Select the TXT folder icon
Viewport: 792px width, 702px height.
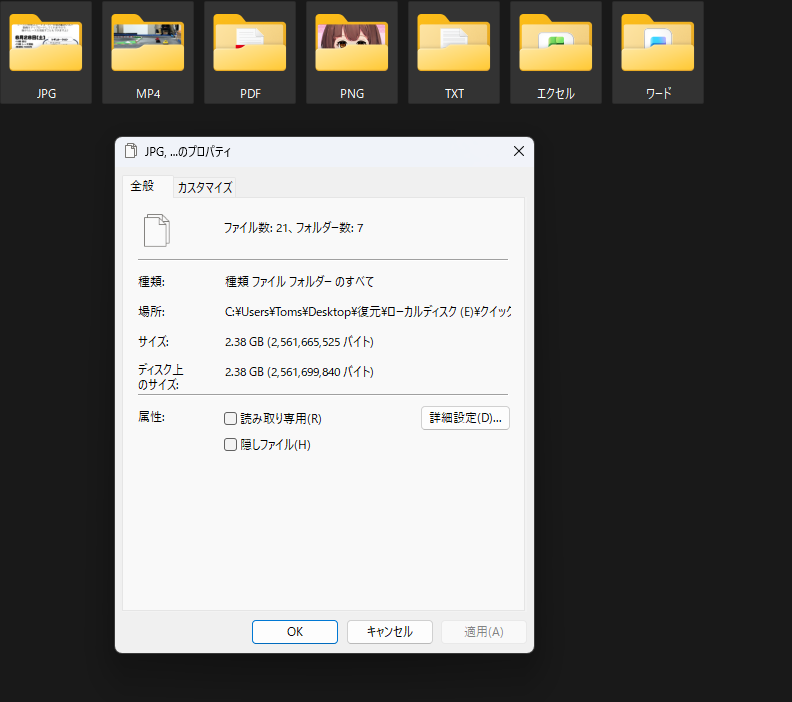click(454, 45)
